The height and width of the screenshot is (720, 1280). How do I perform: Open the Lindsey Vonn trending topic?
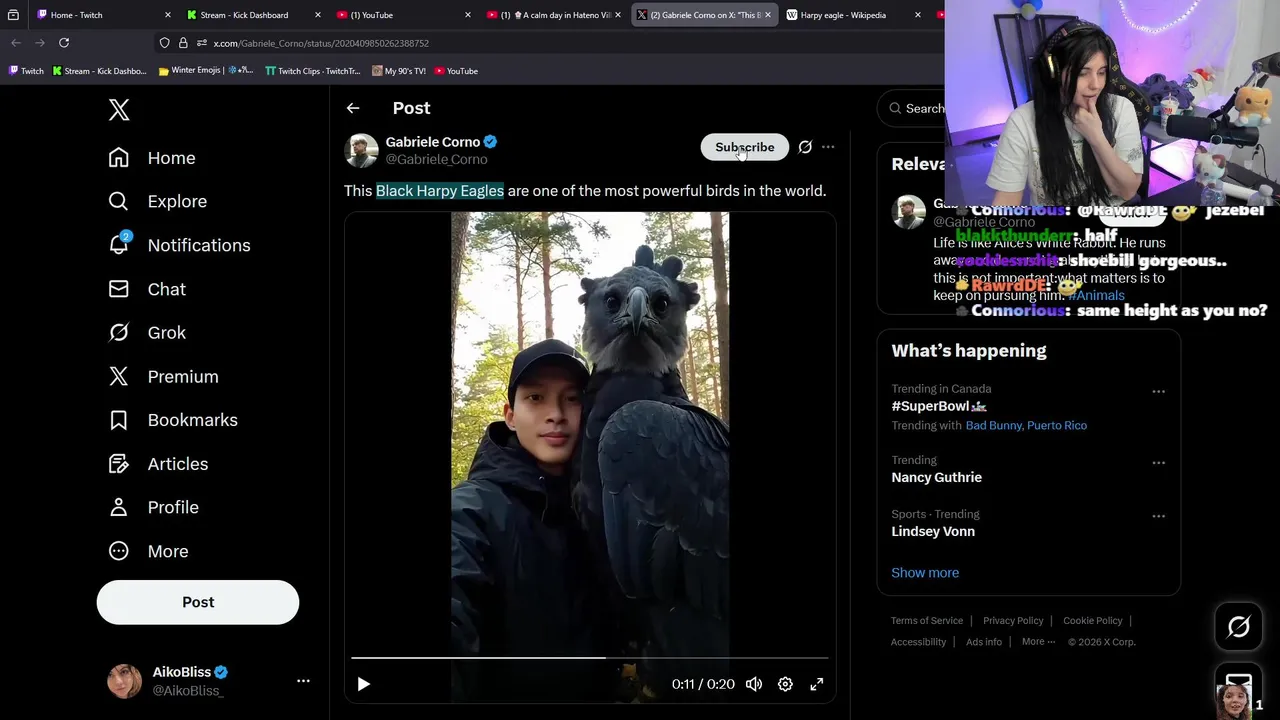[933, 531]
